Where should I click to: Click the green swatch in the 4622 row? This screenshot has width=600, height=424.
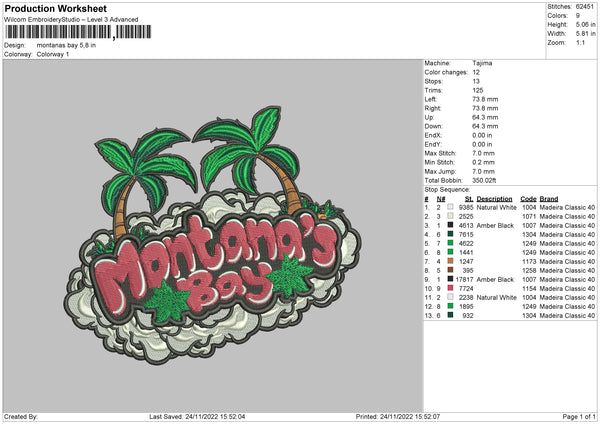point(450,243)
